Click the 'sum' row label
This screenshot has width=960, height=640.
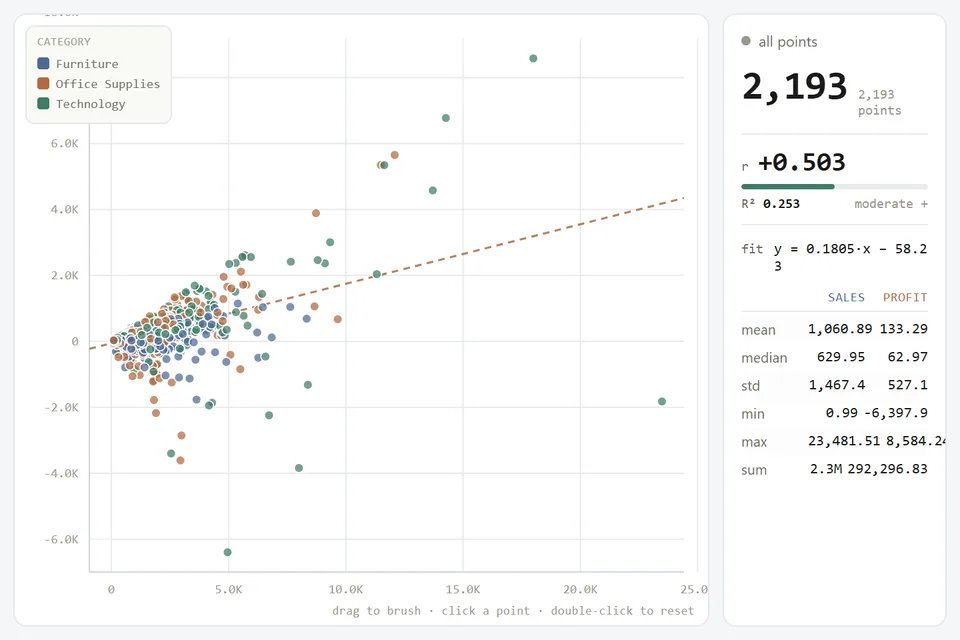point(754,470)
